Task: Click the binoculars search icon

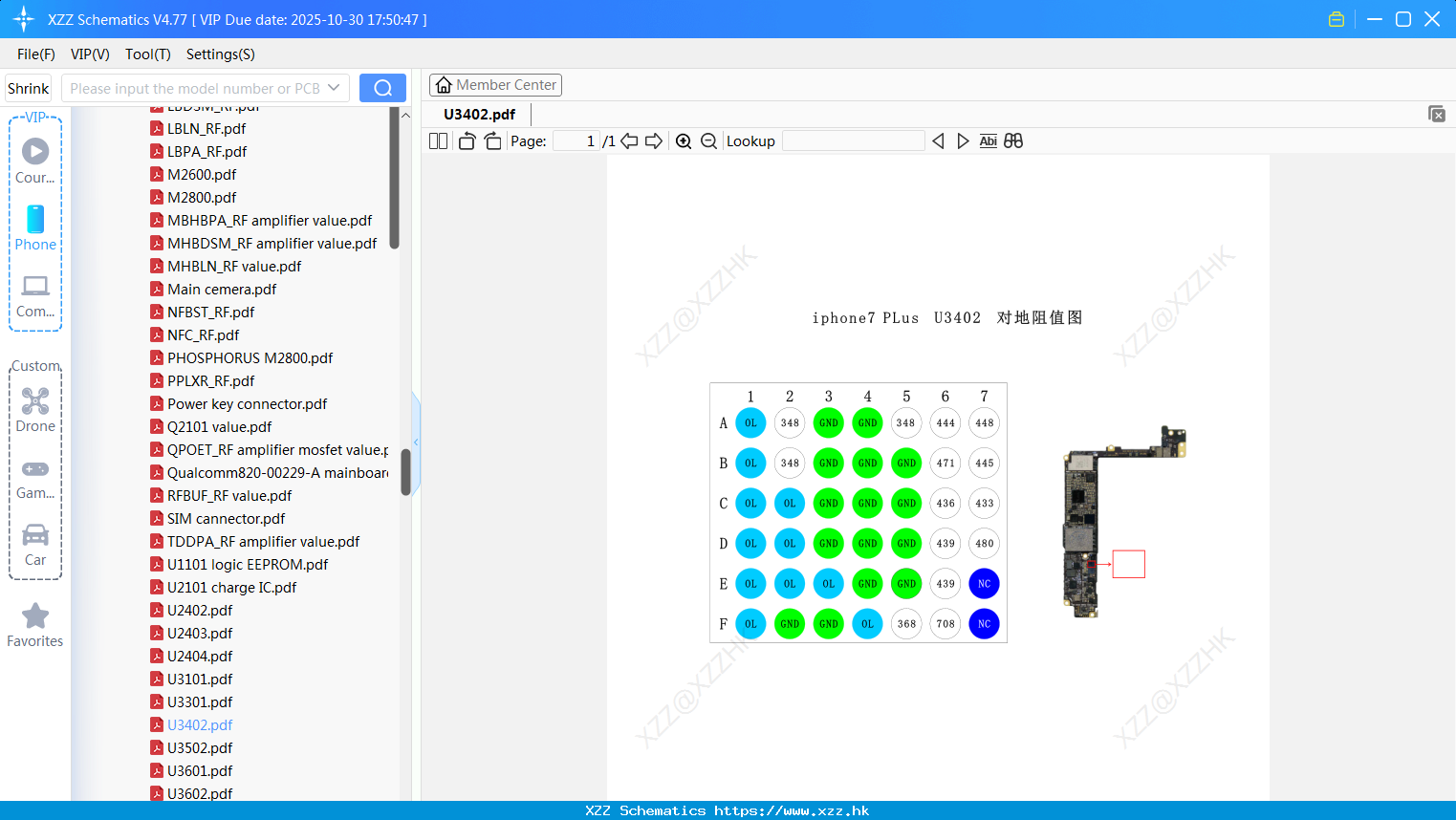Action: (1013, 141)
